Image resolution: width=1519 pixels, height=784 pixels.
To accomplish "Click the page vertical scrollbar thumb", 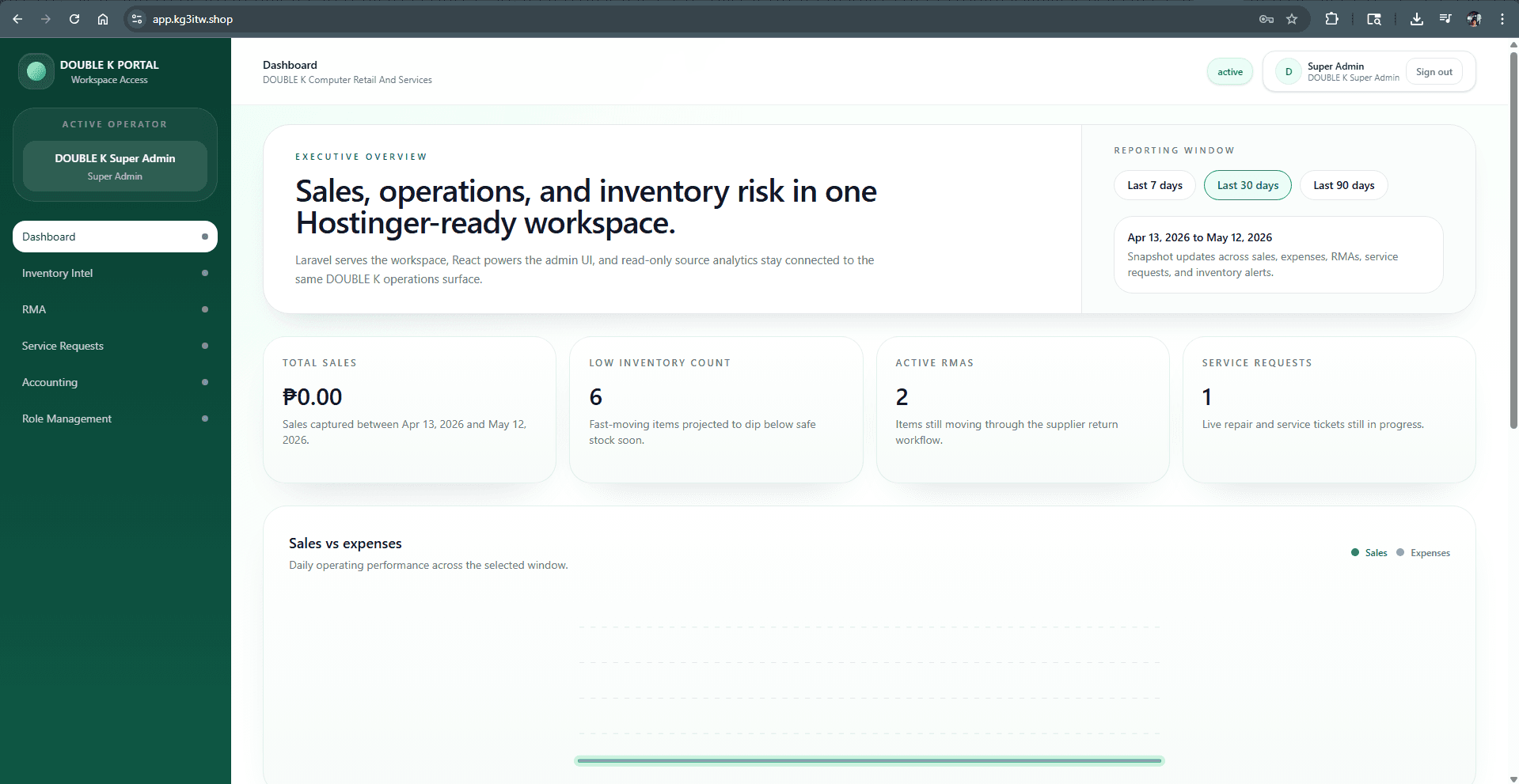I will [x=1513, y=239].
